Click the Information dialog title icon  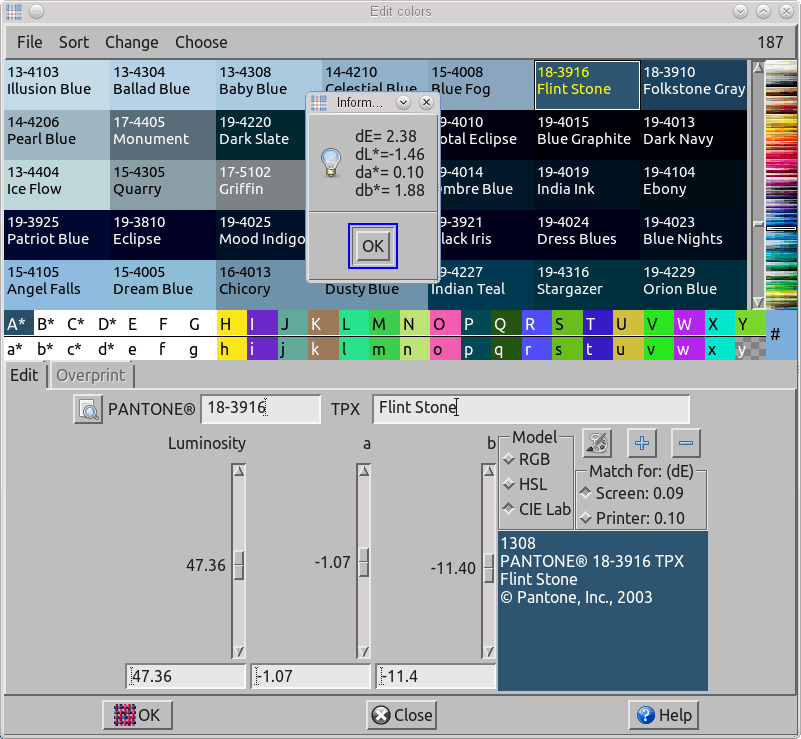tap(319, 103)
